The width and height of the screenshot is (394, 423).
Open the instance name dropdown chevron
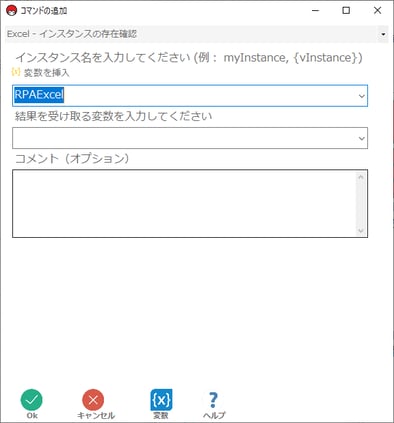point(362,96)
